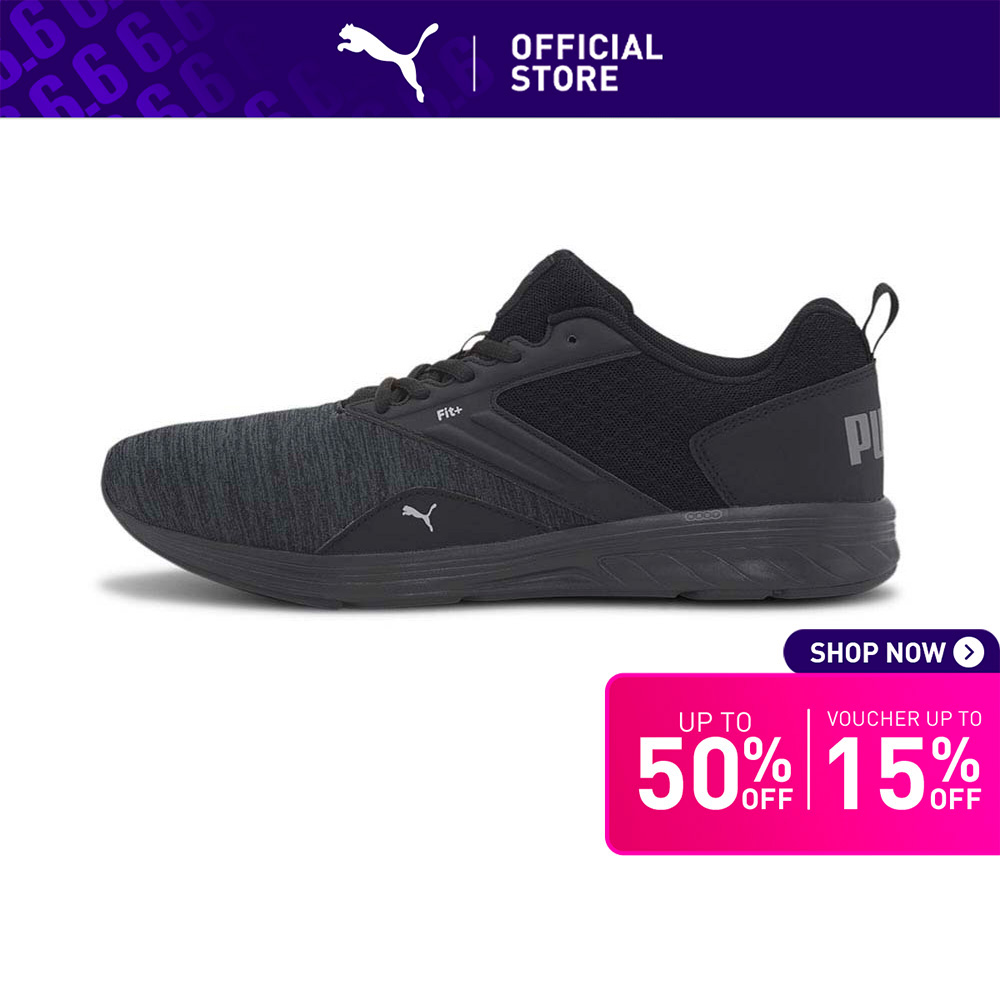The height and width of the screenshot is (1000, 1000).
Task: Click the Up To 50% Off offer
Action: point(715,760)
